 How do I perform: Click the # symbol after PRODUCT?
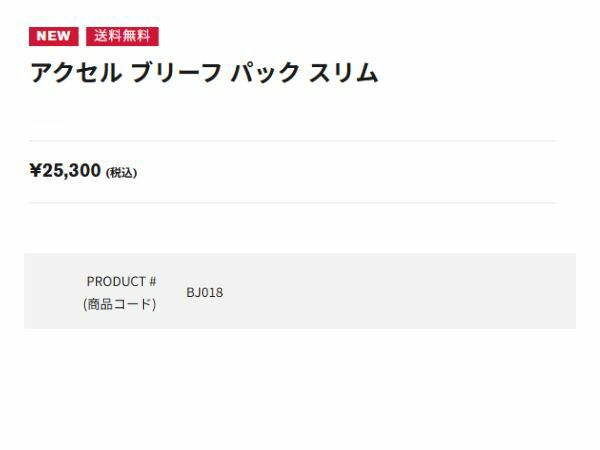tap(152, 281)
